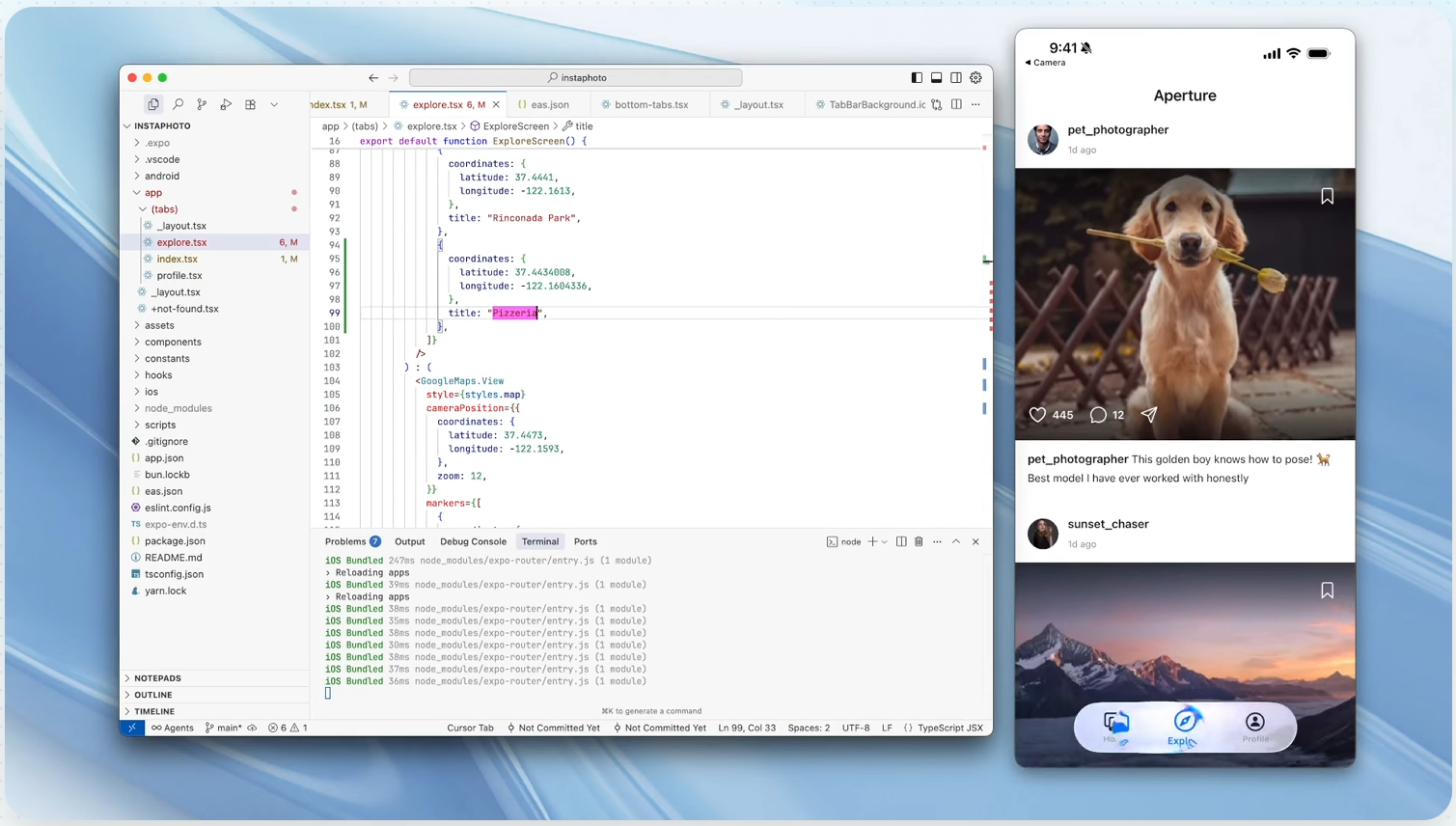The image size is (1456, 826).
Task: Expand the OUTLINE section
Action: tap(153, 695)
